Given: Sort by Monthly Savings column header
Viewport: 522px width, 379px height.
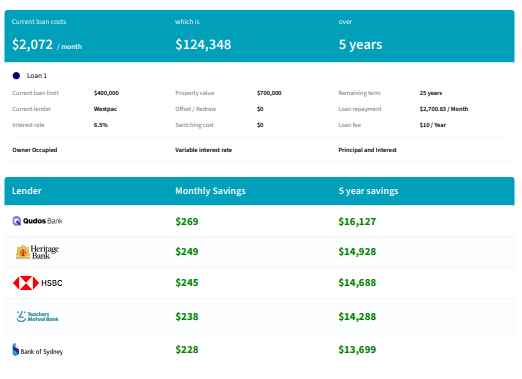Looking at the screenshot, I should [x=210, y=191].
